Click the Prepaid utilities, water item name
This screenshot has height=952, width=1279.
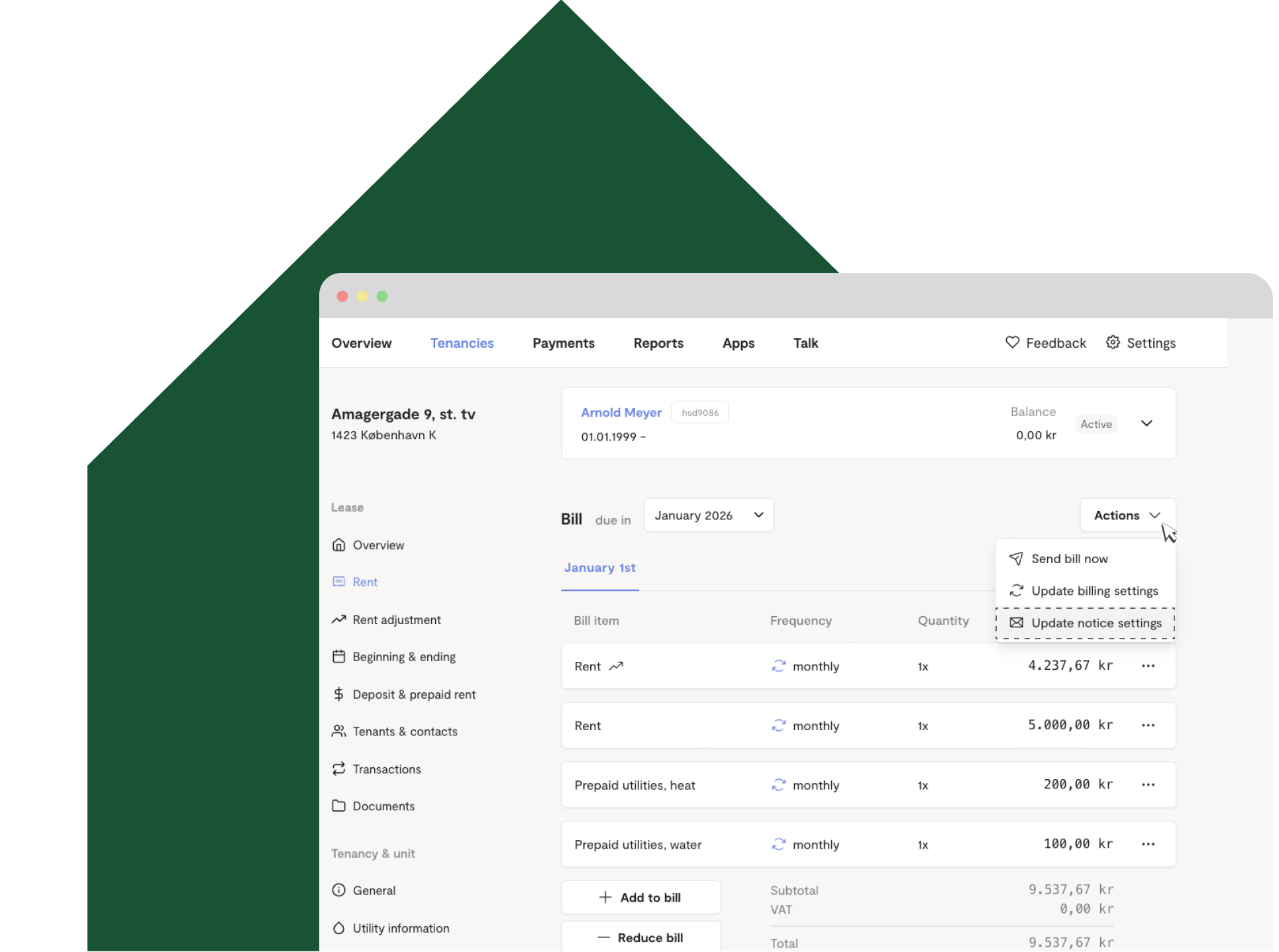(x=638, y=845)
